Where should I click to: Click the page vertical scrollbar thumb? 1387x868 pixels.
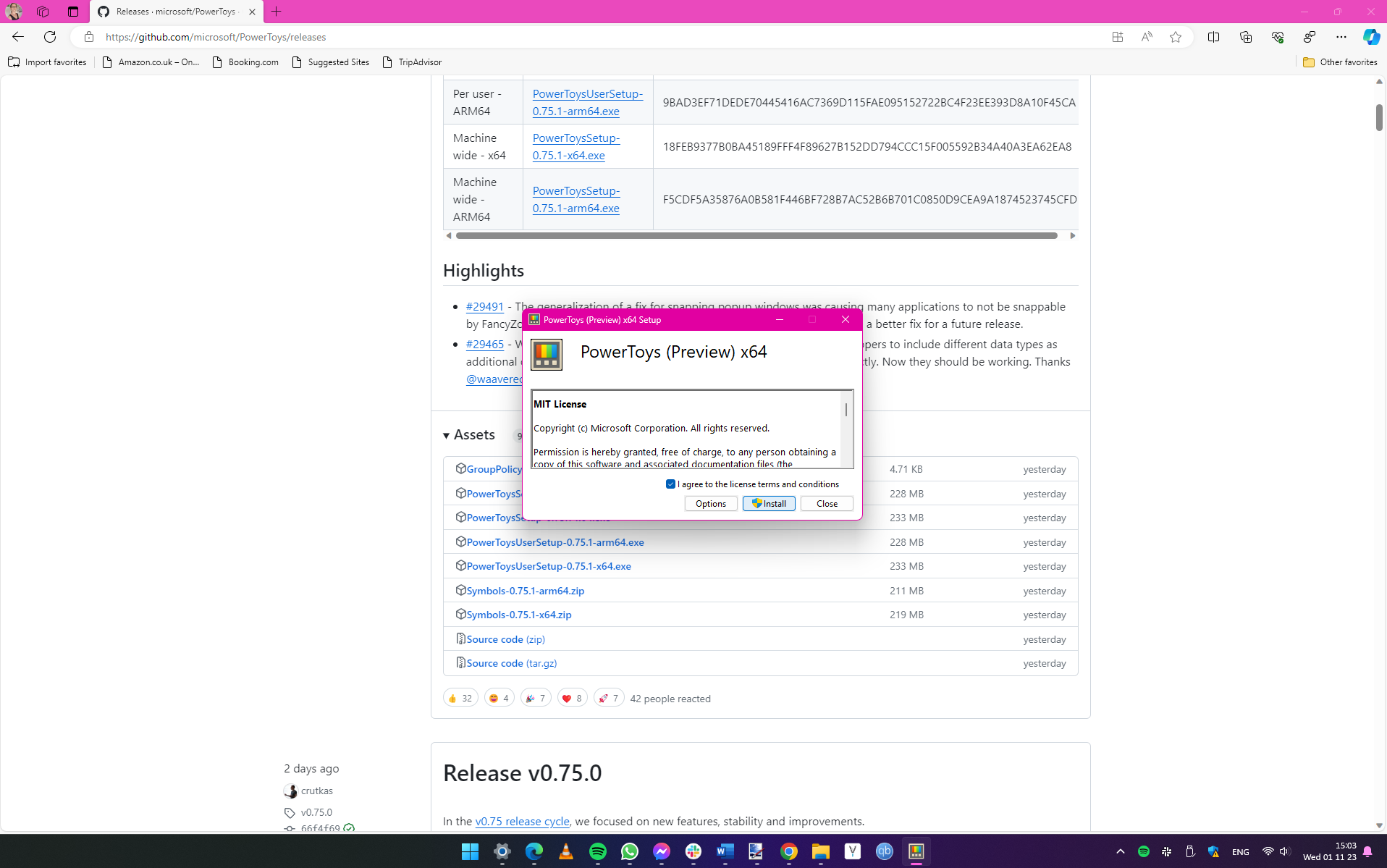(1379, 118)
